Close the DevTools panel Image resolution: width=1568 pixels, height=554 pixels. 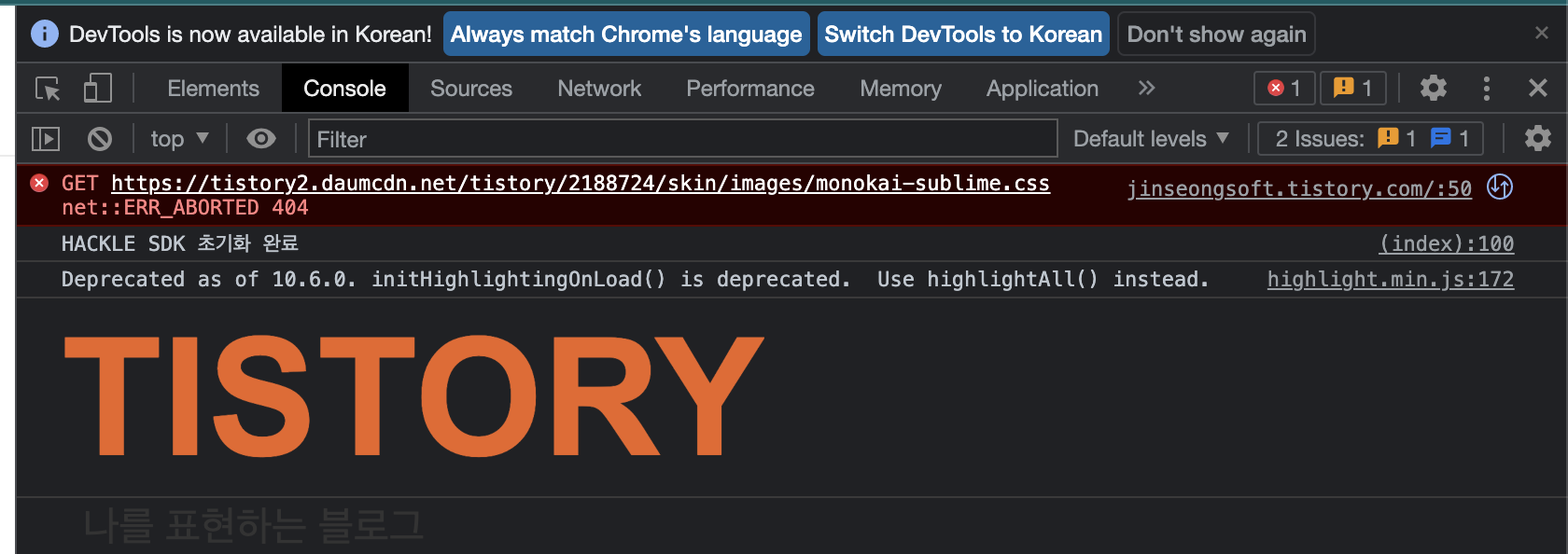(1538, 89)
